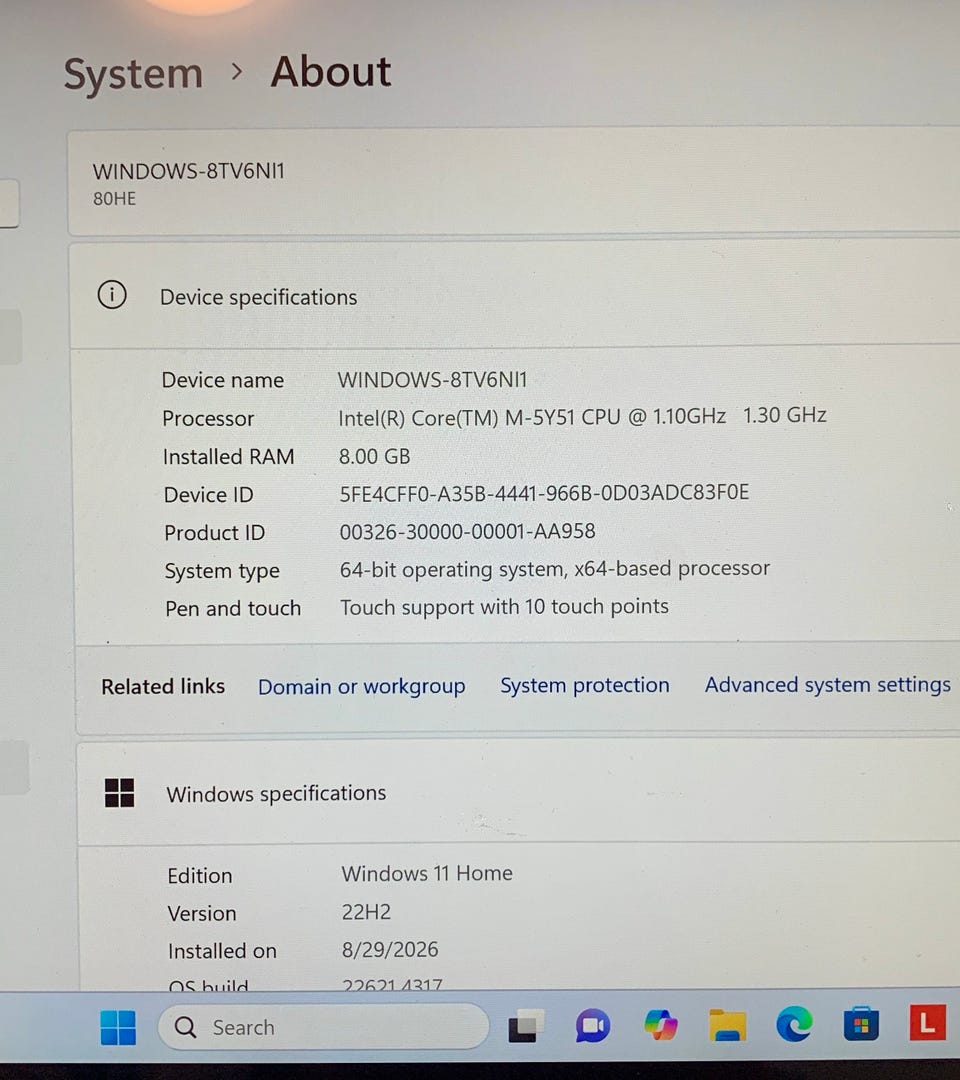Image resolution: width=960 pixels, height=1080 pixels.
Task: Collapse the Device specifications section
Action: tap(516, 296)
